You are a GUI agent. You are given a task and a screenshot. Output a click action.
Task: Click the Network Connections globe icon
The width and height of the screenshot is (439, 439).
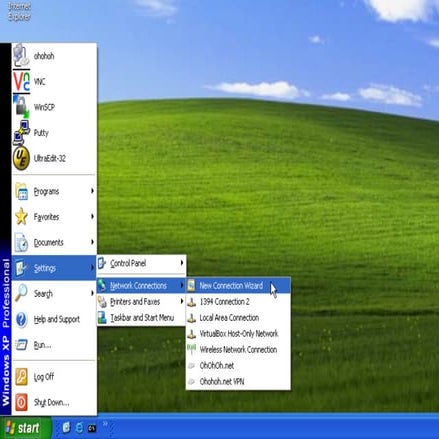102,285
